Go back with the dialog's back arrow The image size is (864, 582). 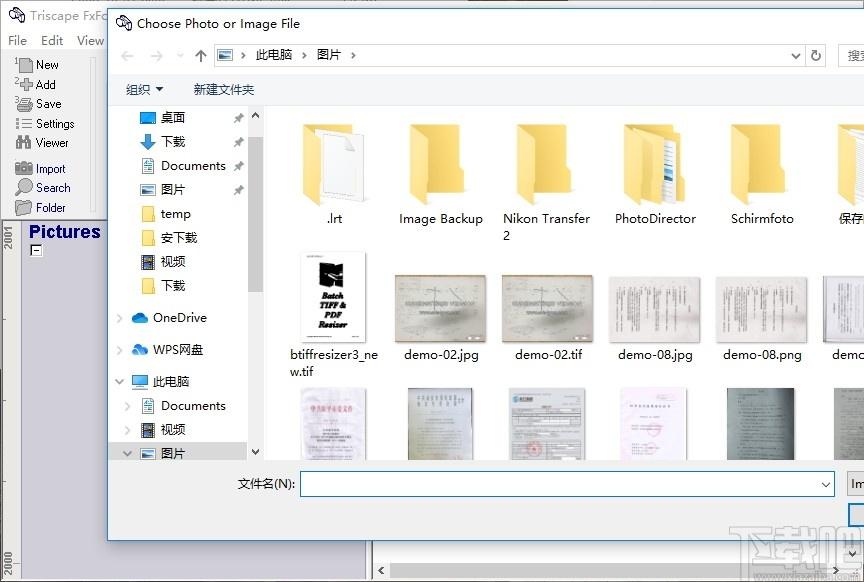pyautogui.click(x=127, y=56)
